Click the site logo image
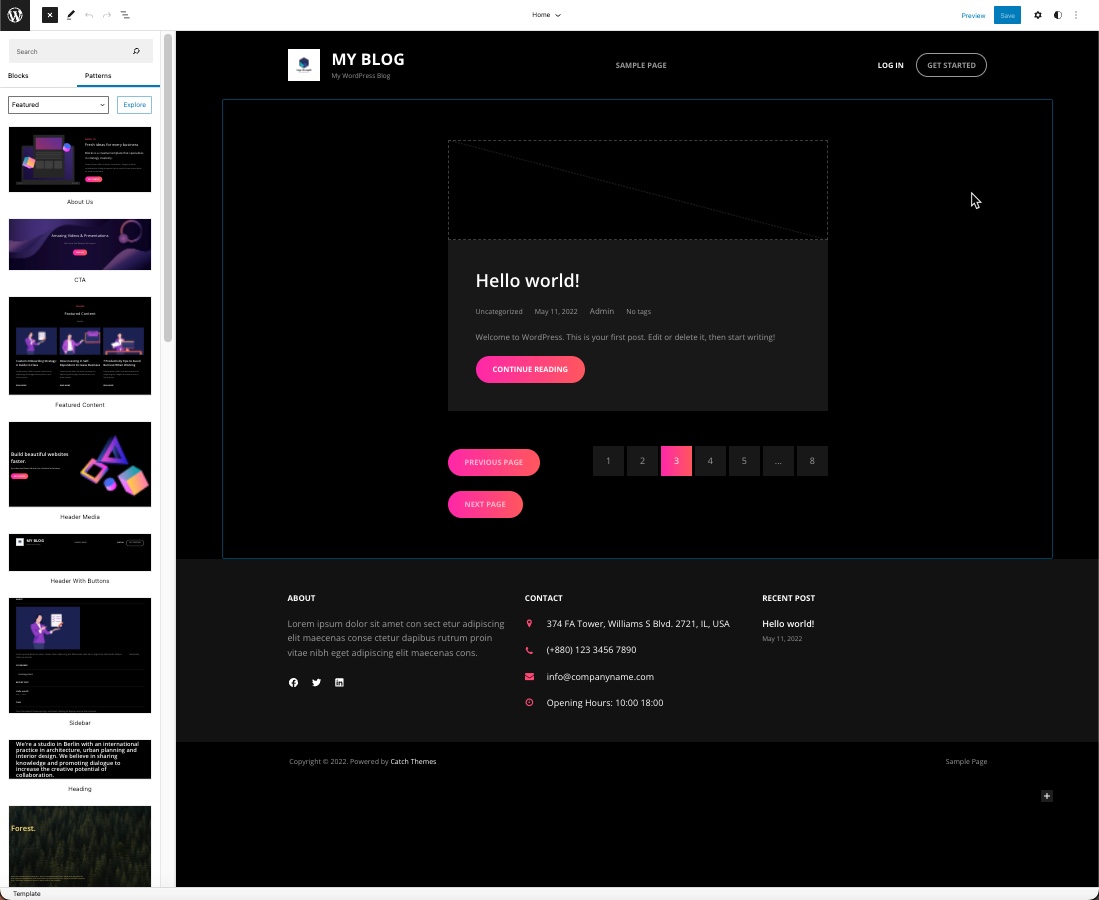The height and width of the screenshot is (900, 1099). [x=303, y=64]
